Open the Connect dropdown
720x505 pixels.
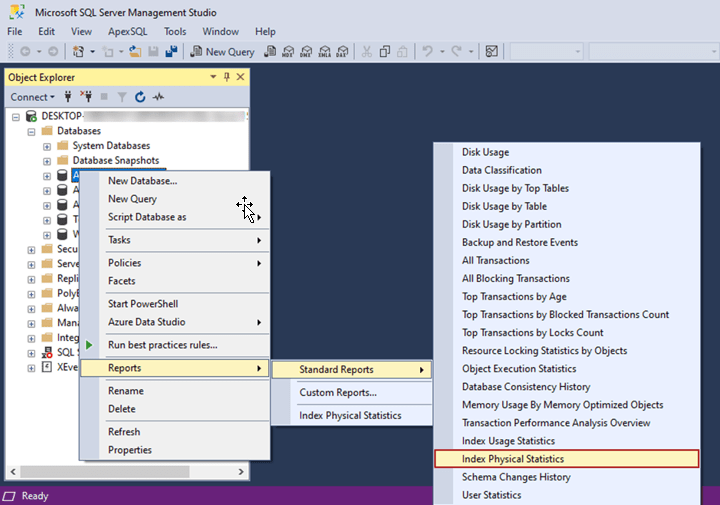coord(33,97)
